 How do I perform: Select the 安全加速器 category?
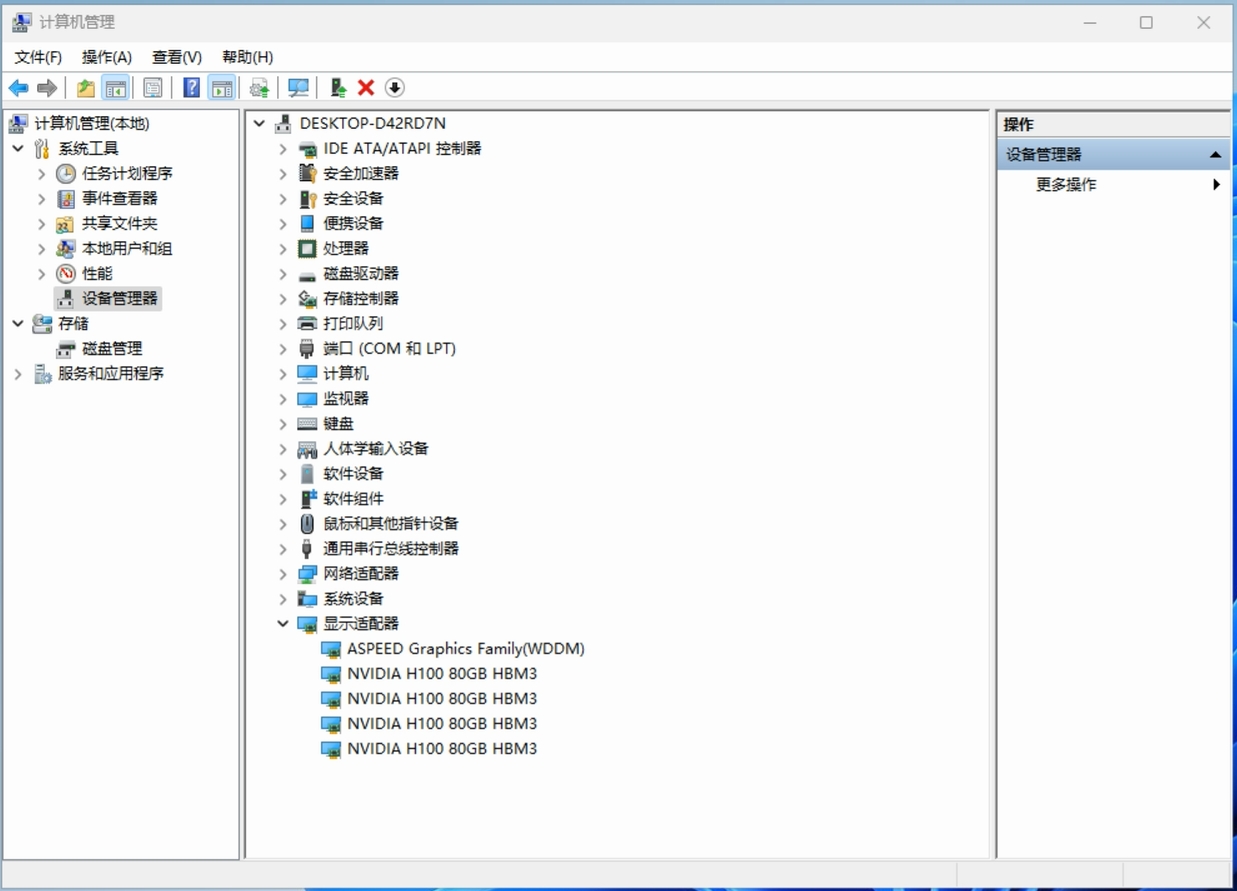coord(361,173)
